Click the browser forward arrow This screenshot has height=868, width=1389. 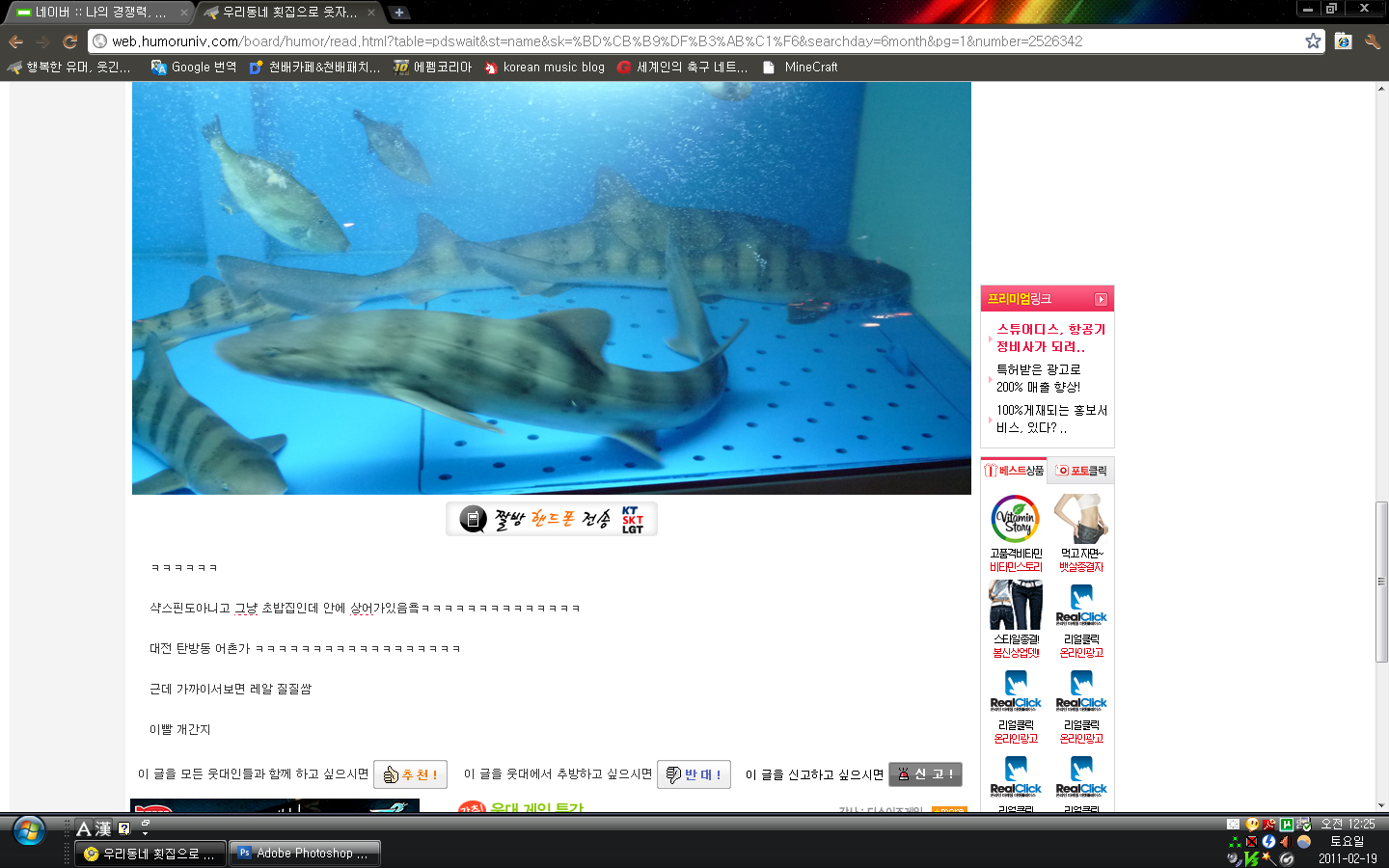(42, 41)
